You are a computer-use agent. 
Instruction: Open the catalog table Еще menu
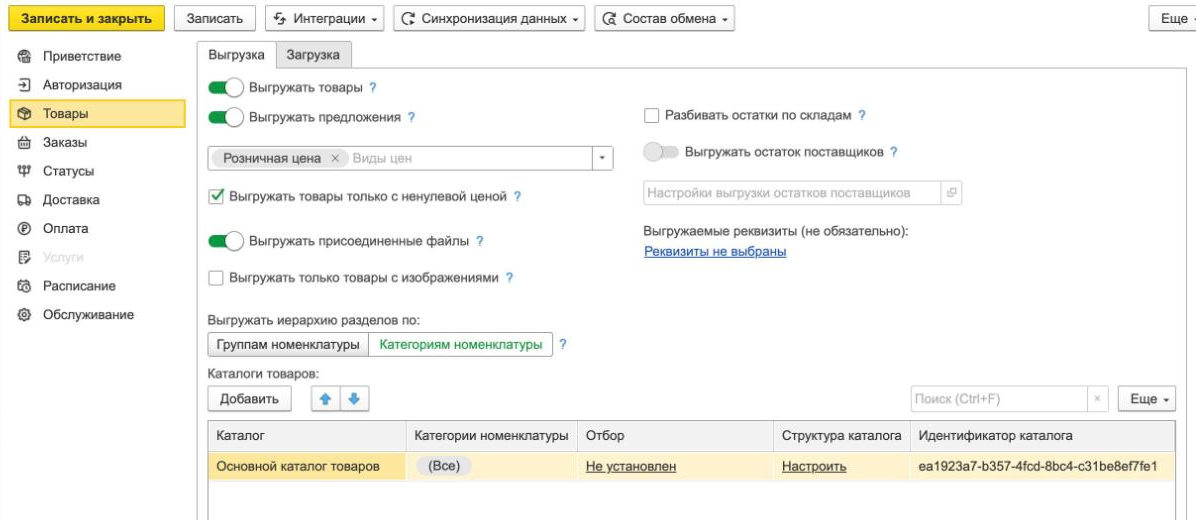(x=1146, y=399)
